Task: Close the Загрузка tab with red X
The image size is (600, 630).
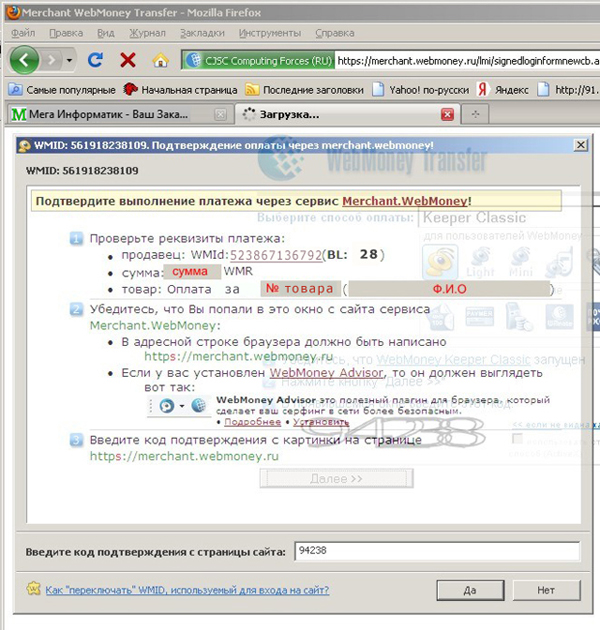Action: pyautogui.click(x=447, y=115)
